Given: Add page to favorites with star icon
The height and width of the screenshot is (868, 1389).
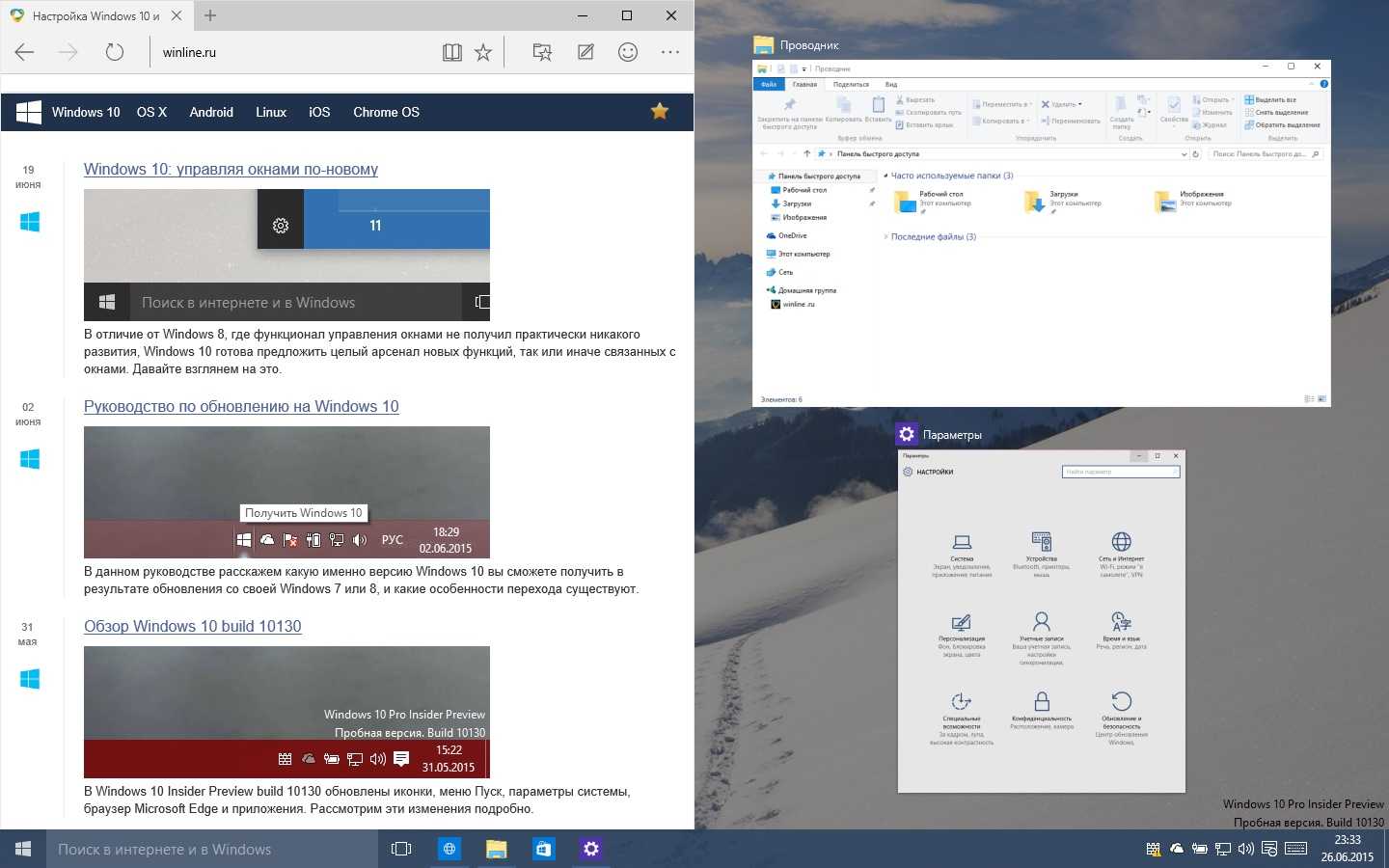Looking at the screenshot, I should point(483,52).
